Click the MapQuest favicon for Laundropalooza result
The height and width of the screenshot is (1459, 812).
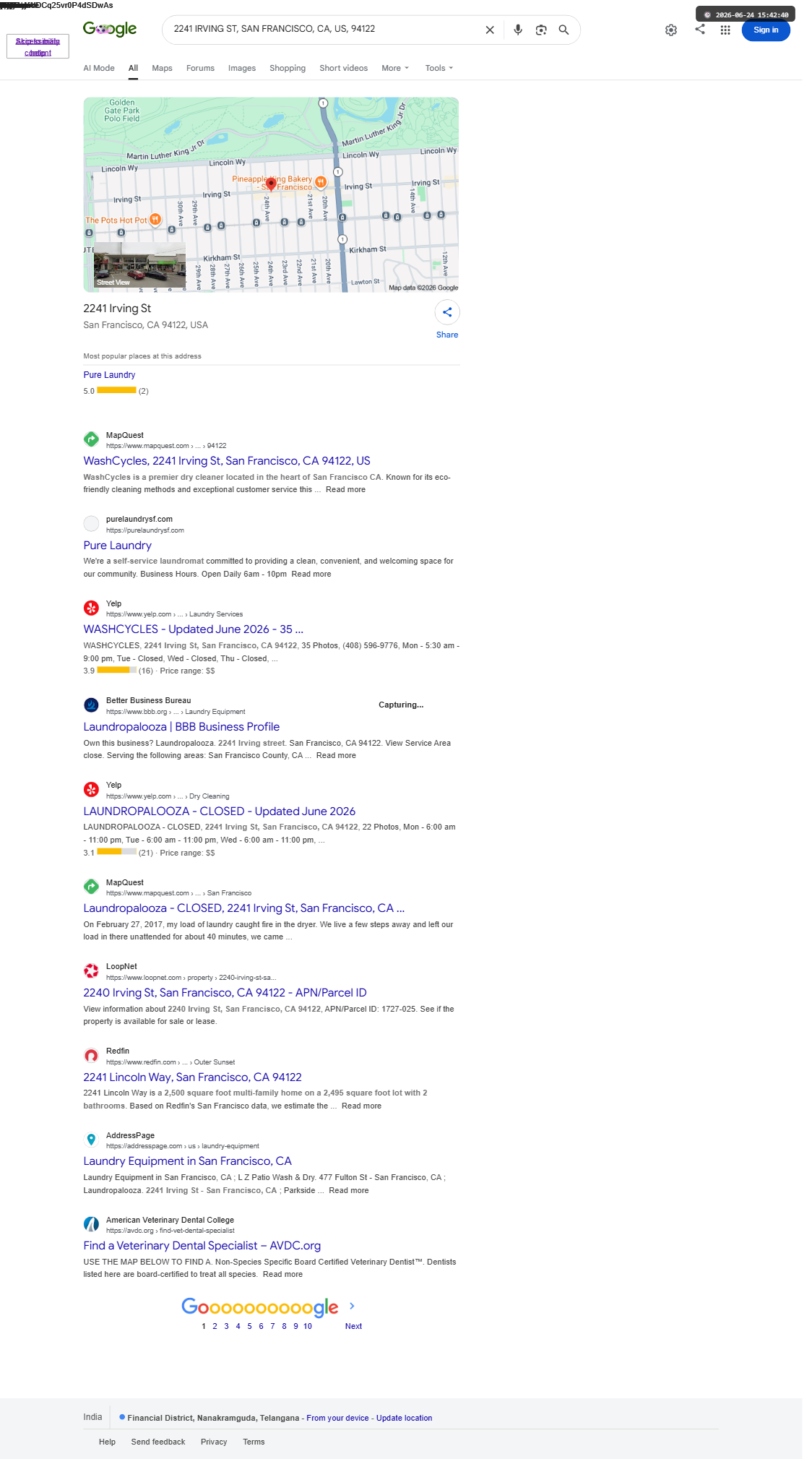pyautogui.click(x=91, y=886)
